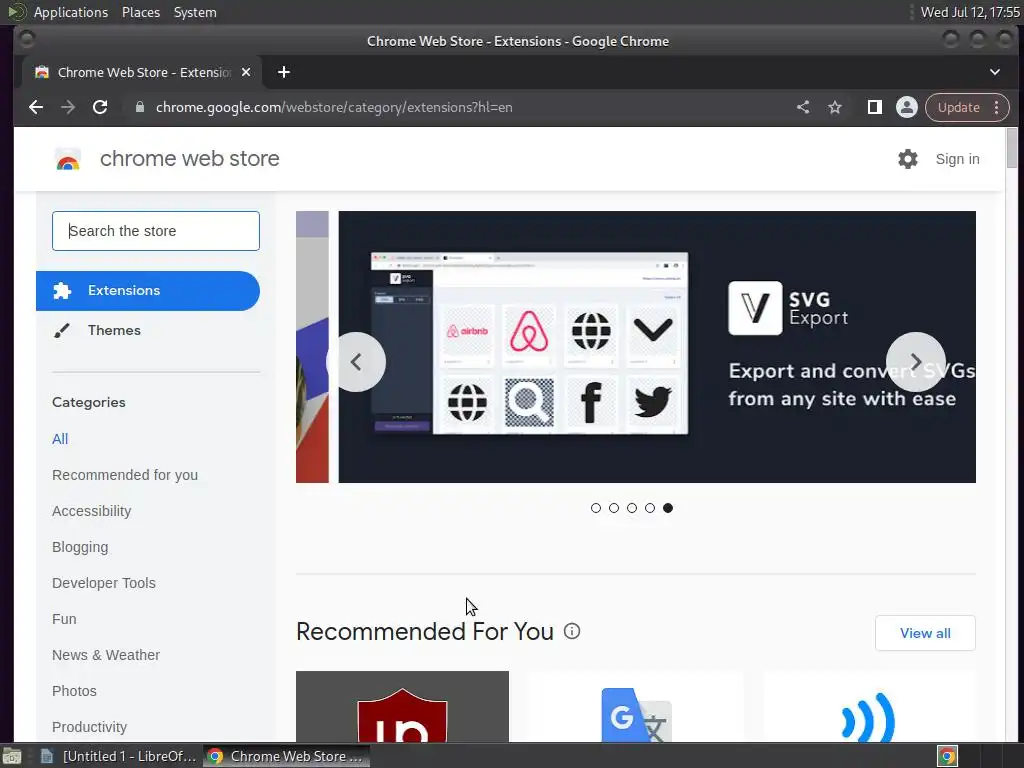Jump to fourth carousel slide dot

[650, 508]
